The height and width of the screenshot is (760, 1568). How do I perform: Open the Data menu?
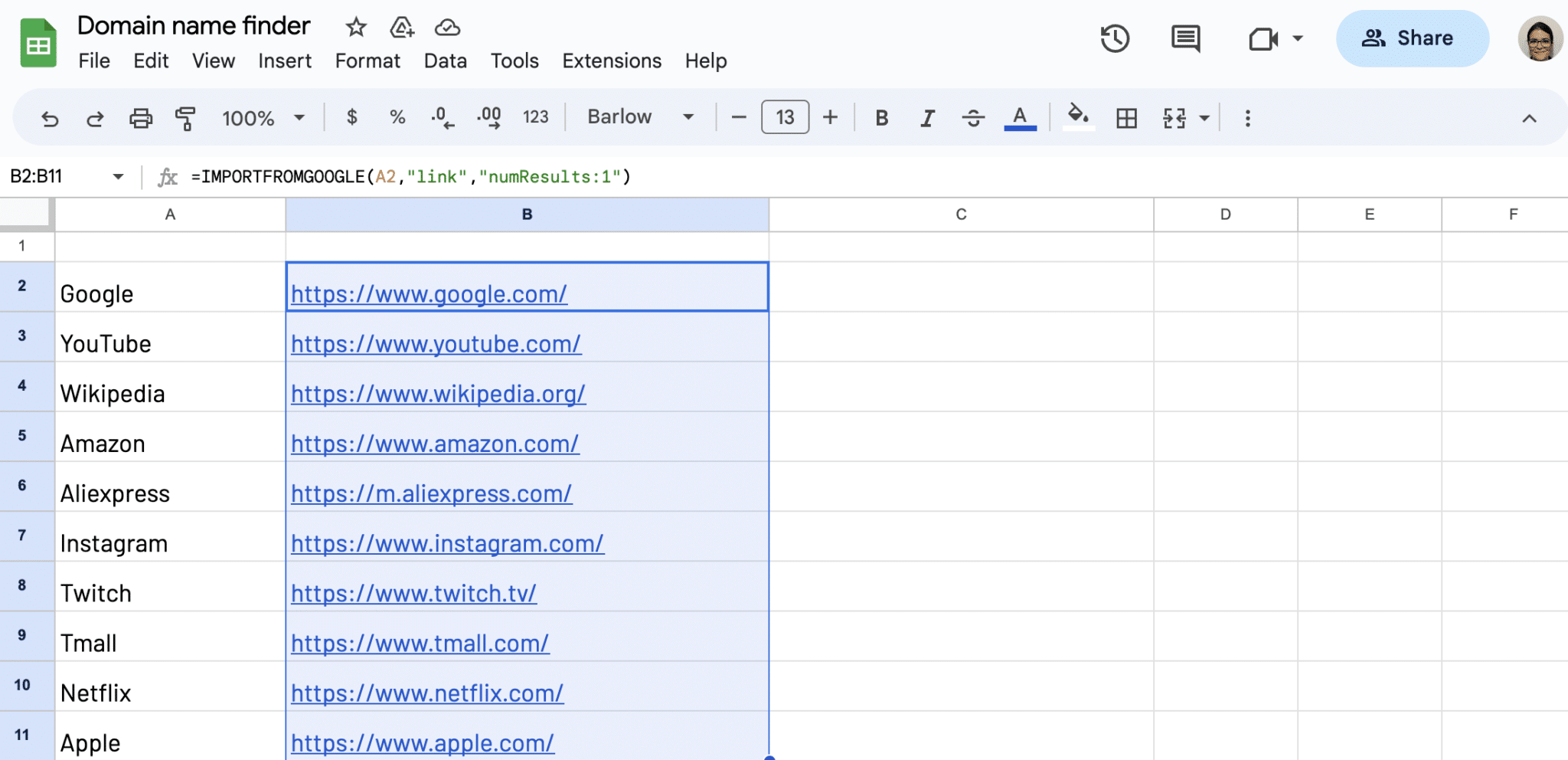445,61
